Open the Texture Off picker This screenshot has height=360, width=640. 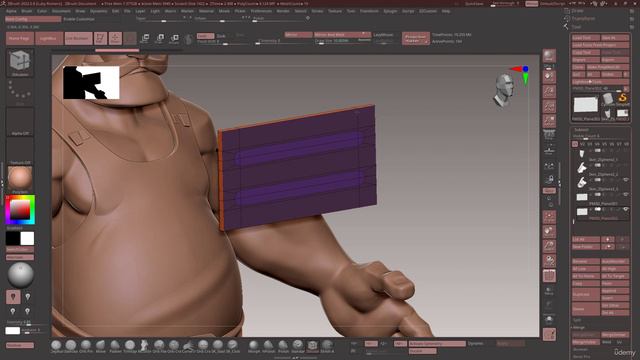[20, 151]
